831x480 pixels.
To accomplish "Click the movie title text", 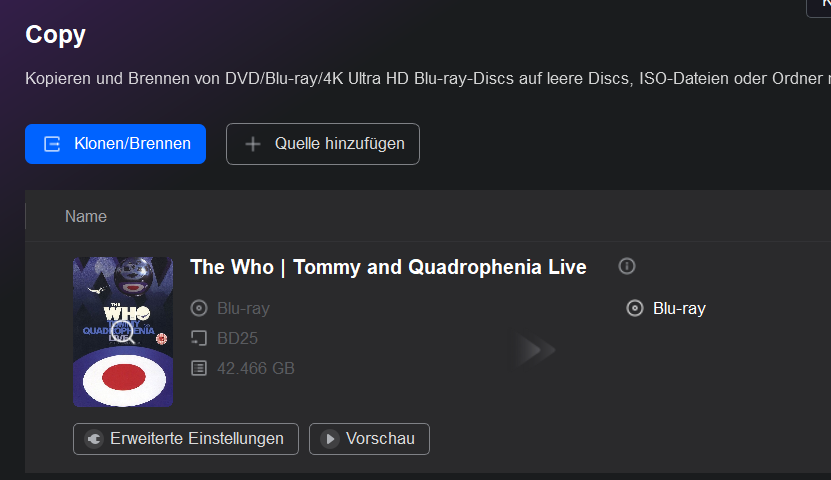I will (388, 267).
